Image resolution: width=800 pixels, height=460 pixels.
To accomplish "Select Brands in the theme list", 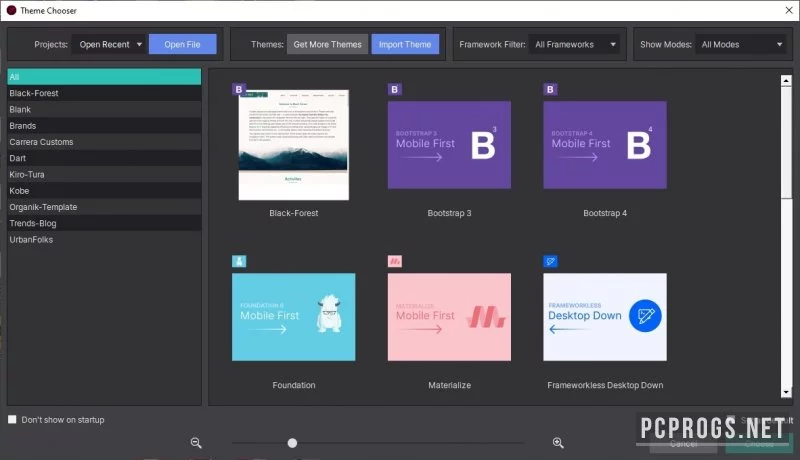I will click(104, 126).
